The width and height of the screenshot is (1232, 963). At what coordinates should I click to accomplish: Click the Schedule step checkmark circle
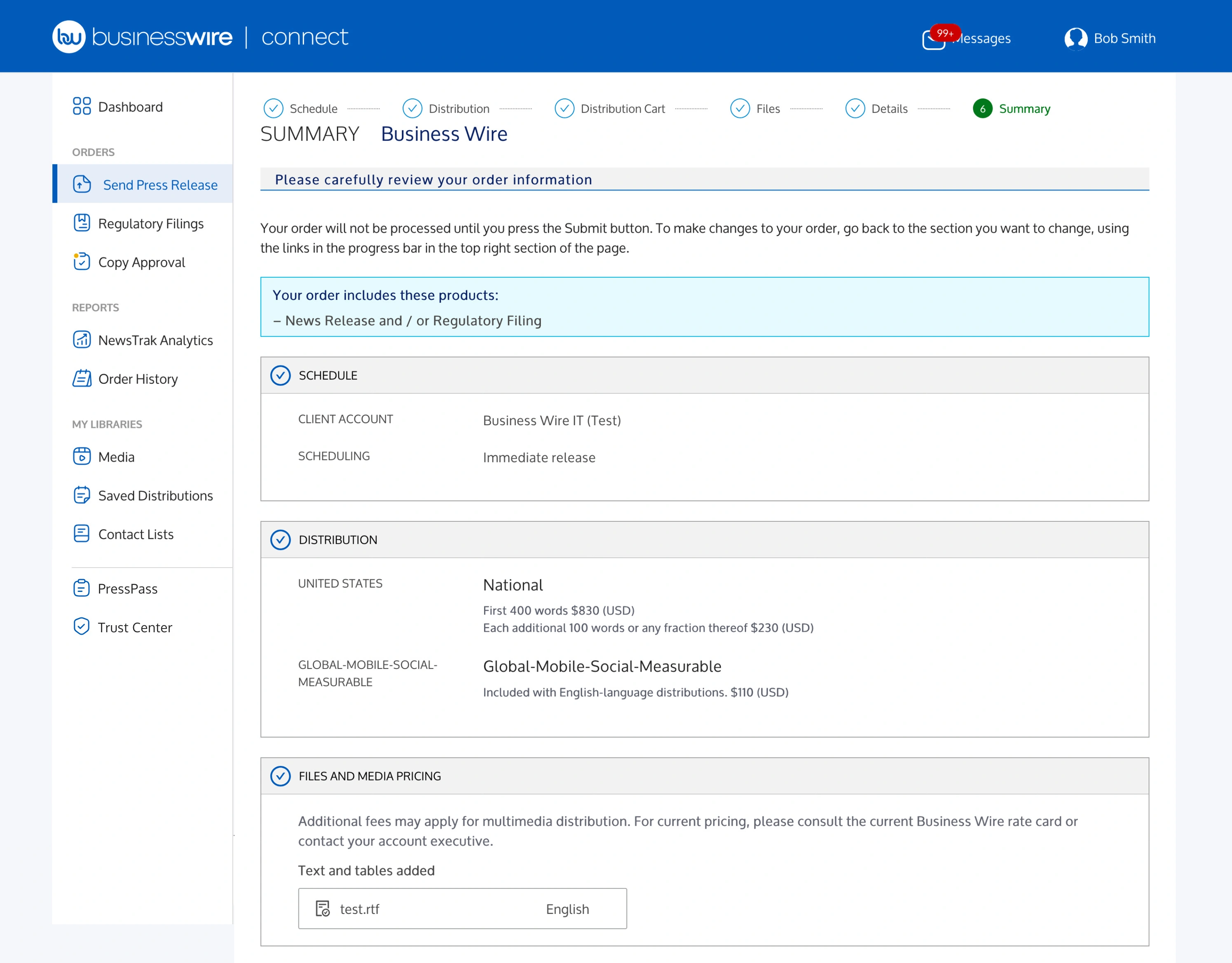point(273,108)
